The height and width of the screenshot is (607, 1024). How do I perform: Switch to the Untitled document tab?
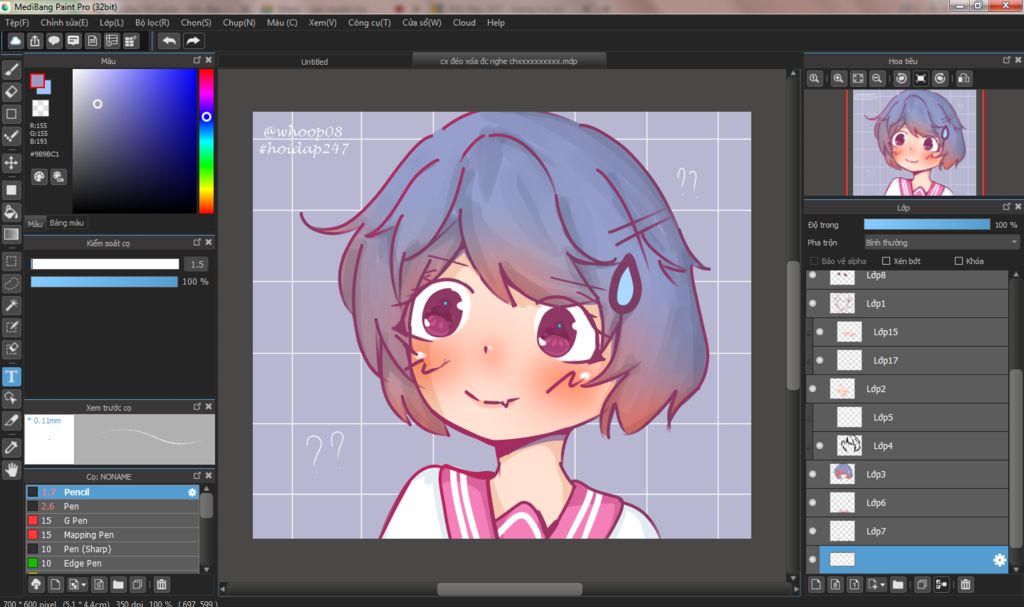click(x=314, y=61)
